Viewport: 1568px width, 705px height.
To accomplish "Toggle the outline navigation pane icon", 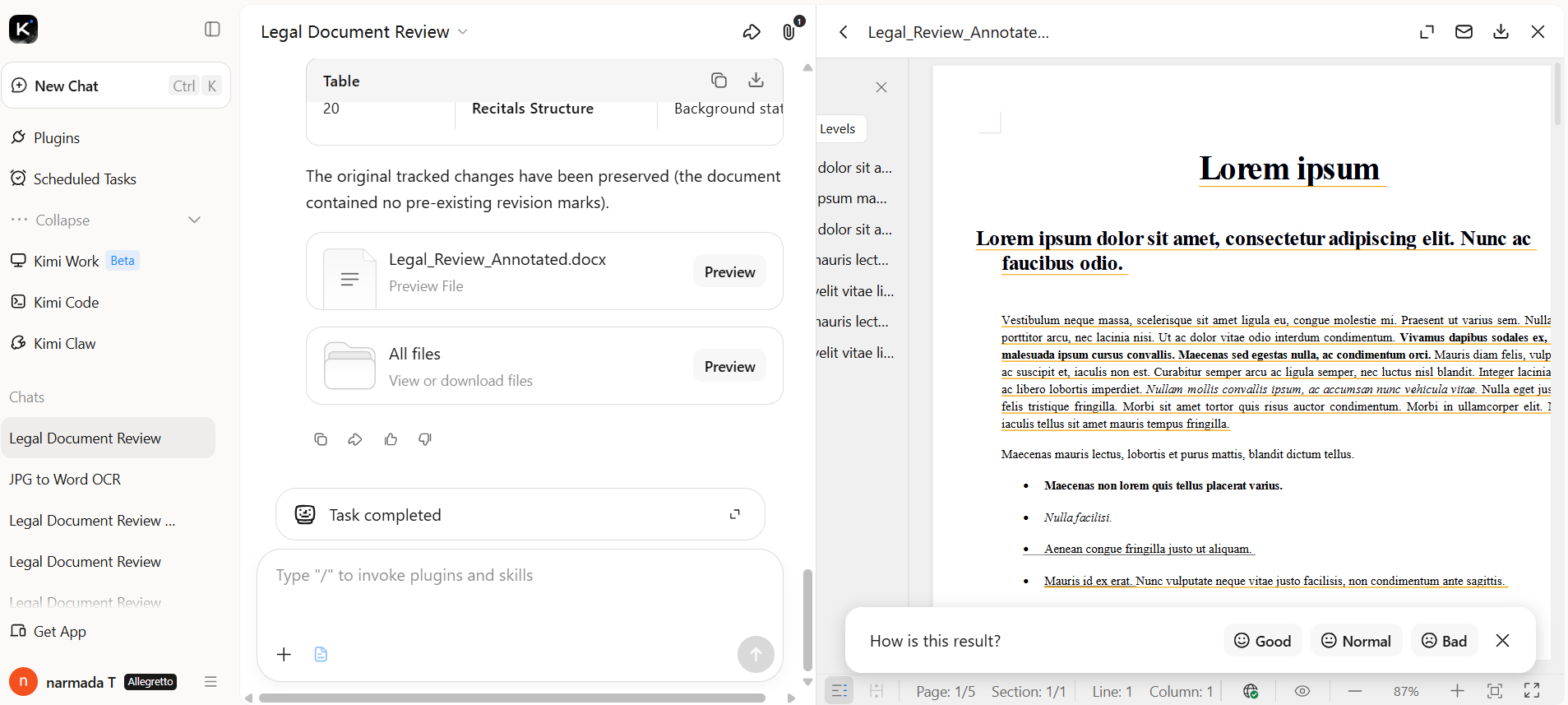I will (839, 691).
